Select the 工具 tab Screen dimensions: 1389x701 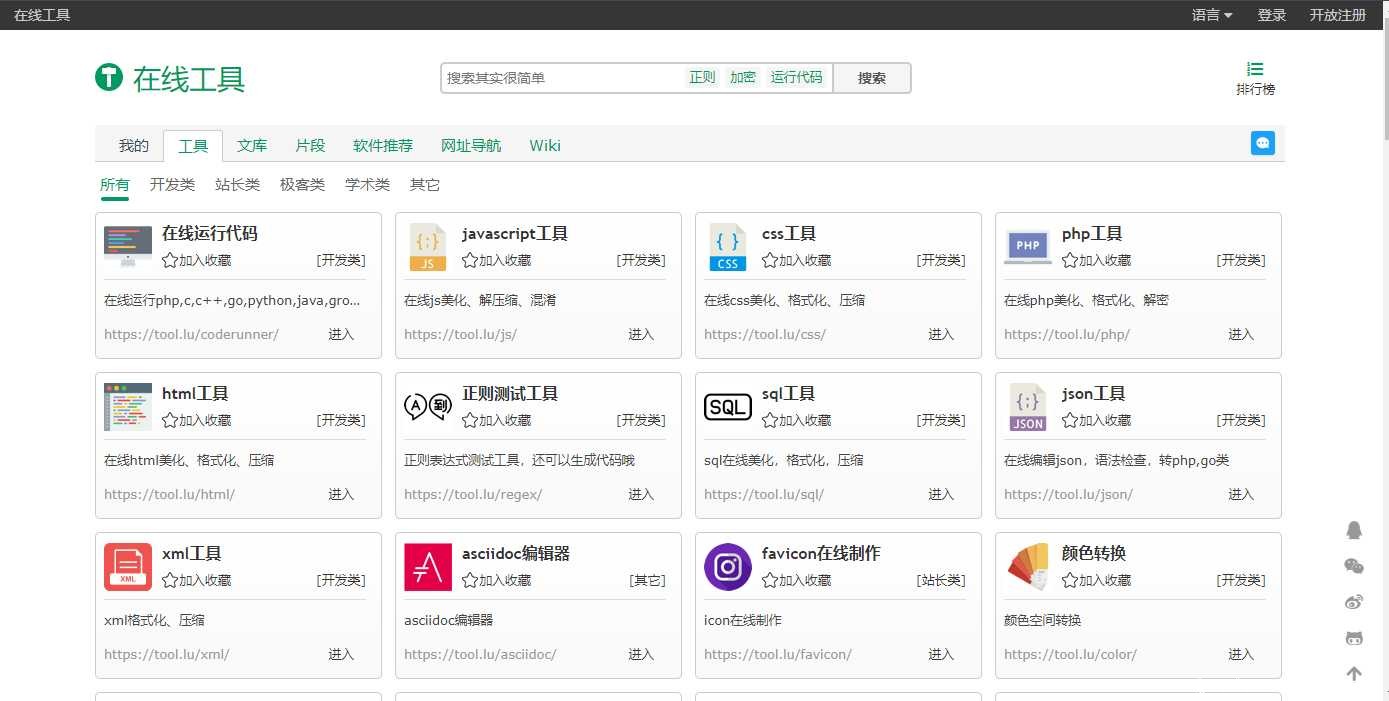click(193, 146)
